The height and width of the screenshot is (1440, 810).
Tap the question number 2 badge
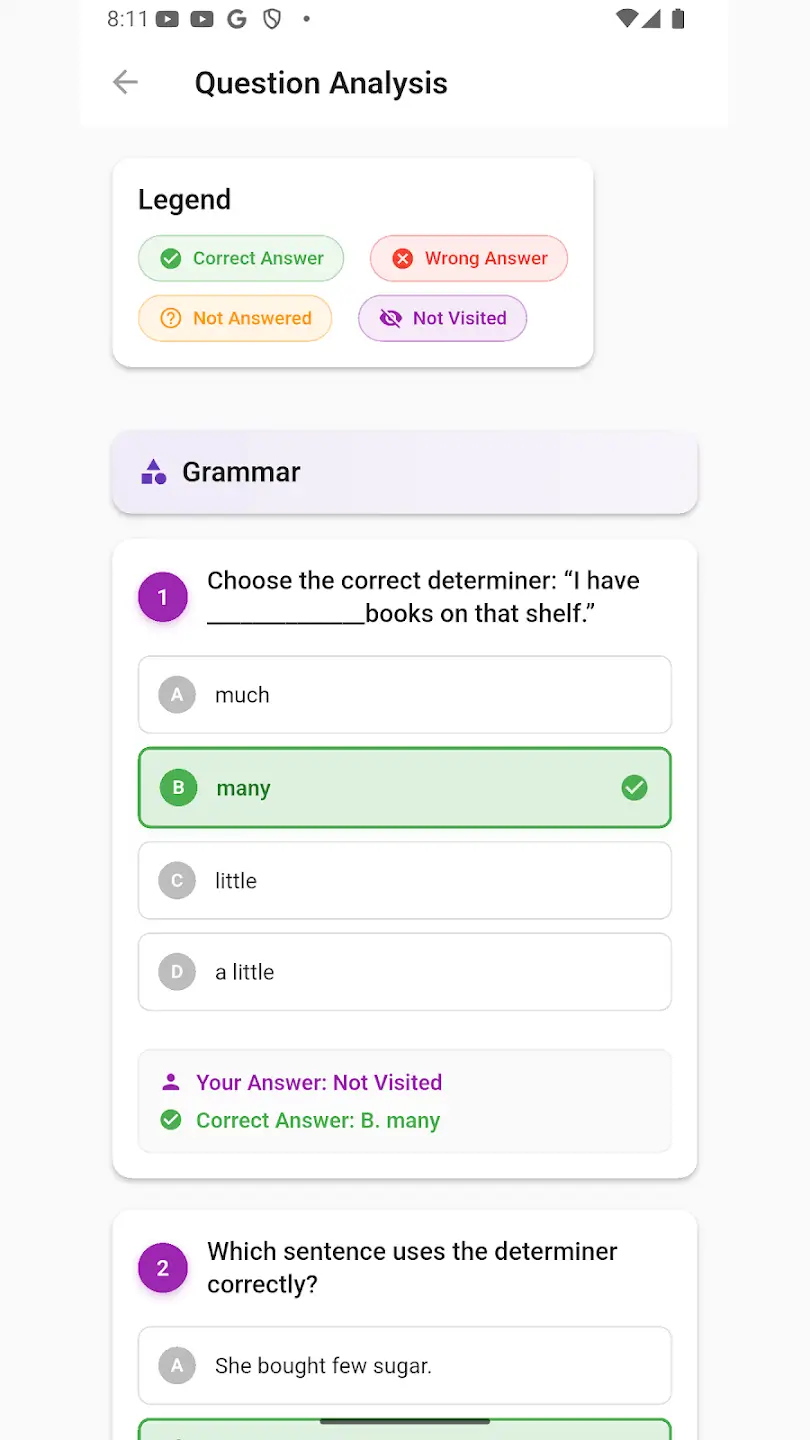[162, 1267]
